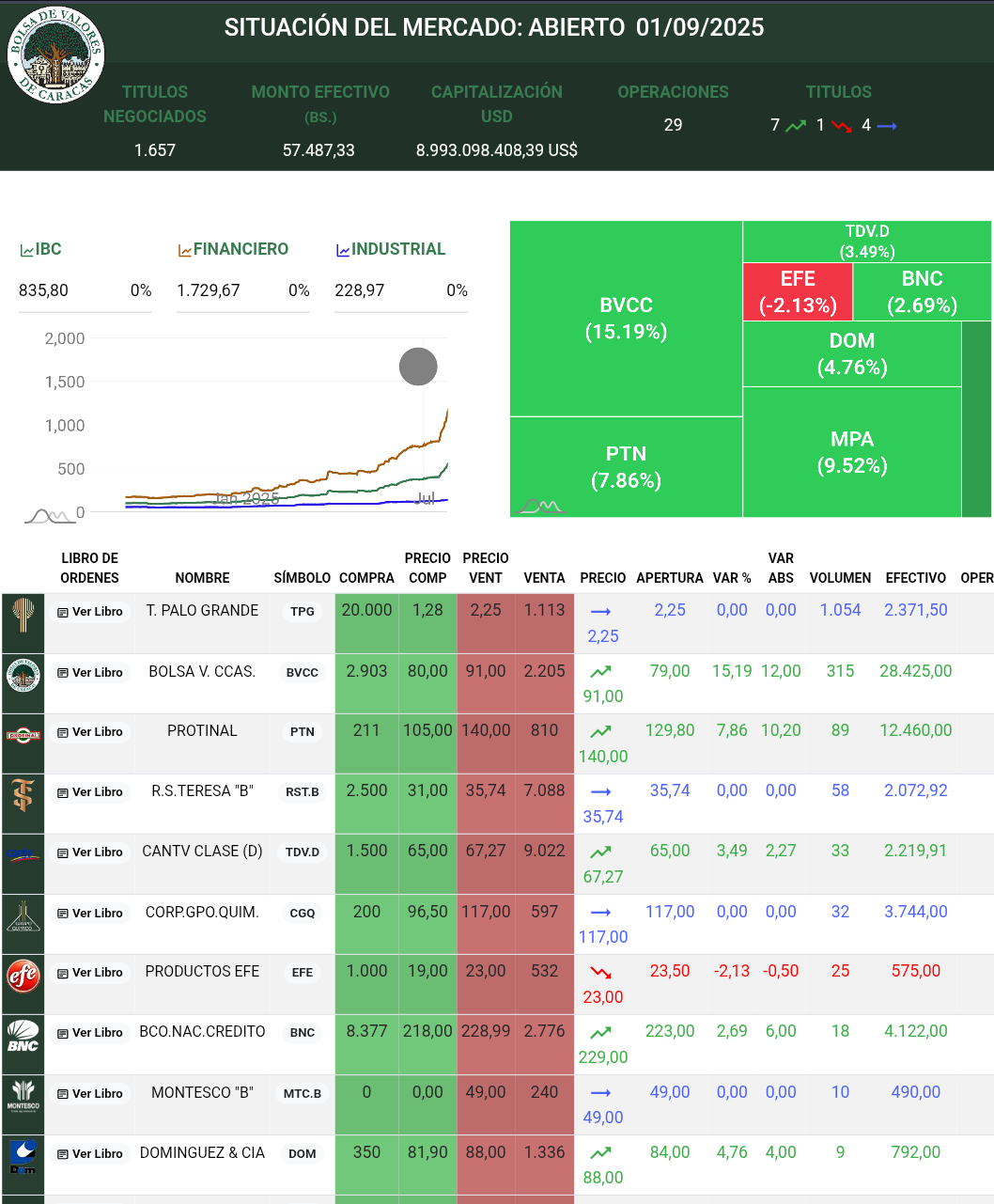Open Ver Libro for Corp. Gpo. Quim.

tap(90, 914)
